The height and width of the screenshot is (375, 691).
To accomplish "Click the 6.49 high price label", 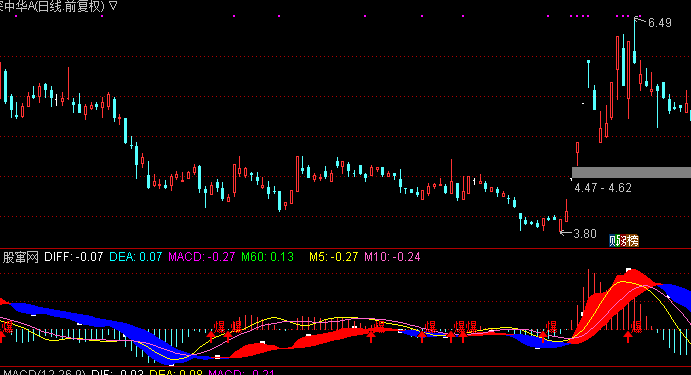I will [660, 23].
